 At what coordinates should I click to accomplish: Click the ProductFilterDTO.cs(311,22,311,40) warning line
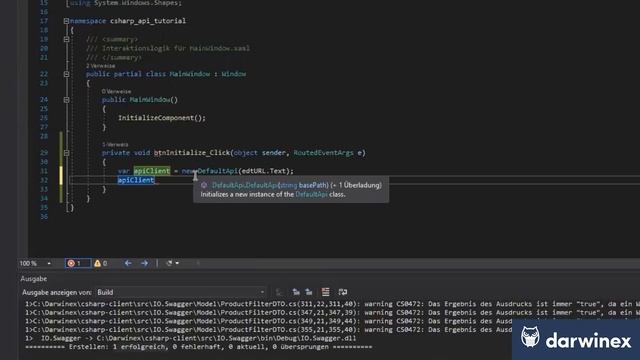coord(332,304)
